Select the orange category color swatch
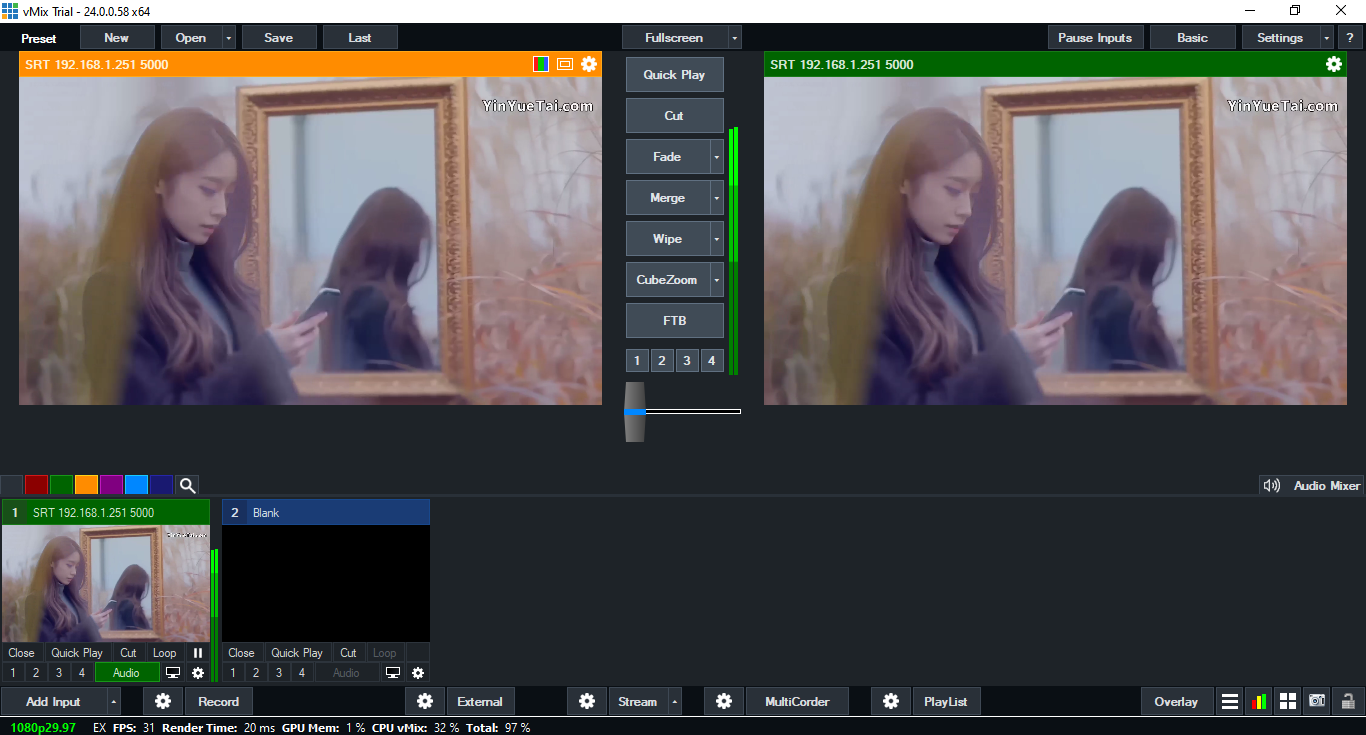1366x735 pixels. [87, 485]
